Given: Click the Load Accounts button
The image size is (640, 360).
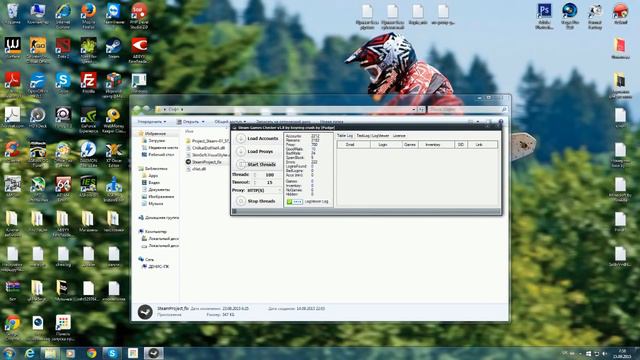Looking at the screenshot, I should pos(257,138).
